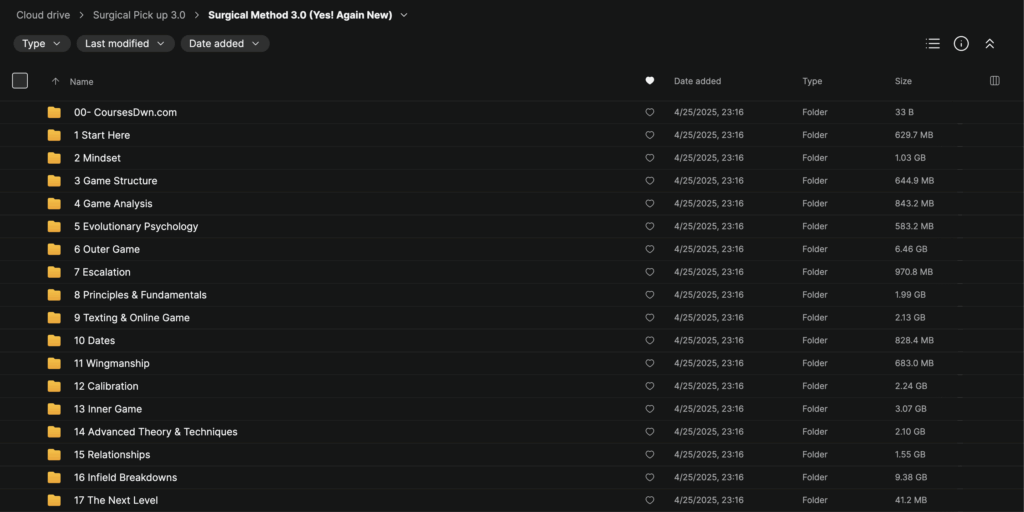Favorite the 7 Escalation folder

coord(650,272)
